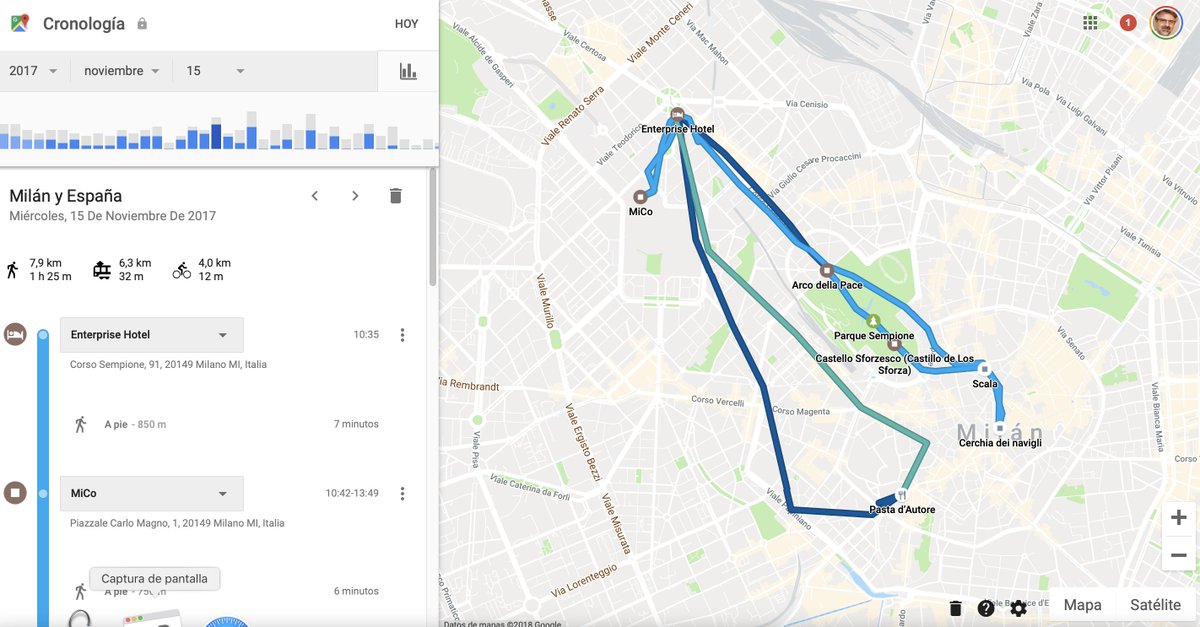Viewport: 1200px width, 627px height.
Task: Open the day dropdown showing 15
Action: click(215, 71)
